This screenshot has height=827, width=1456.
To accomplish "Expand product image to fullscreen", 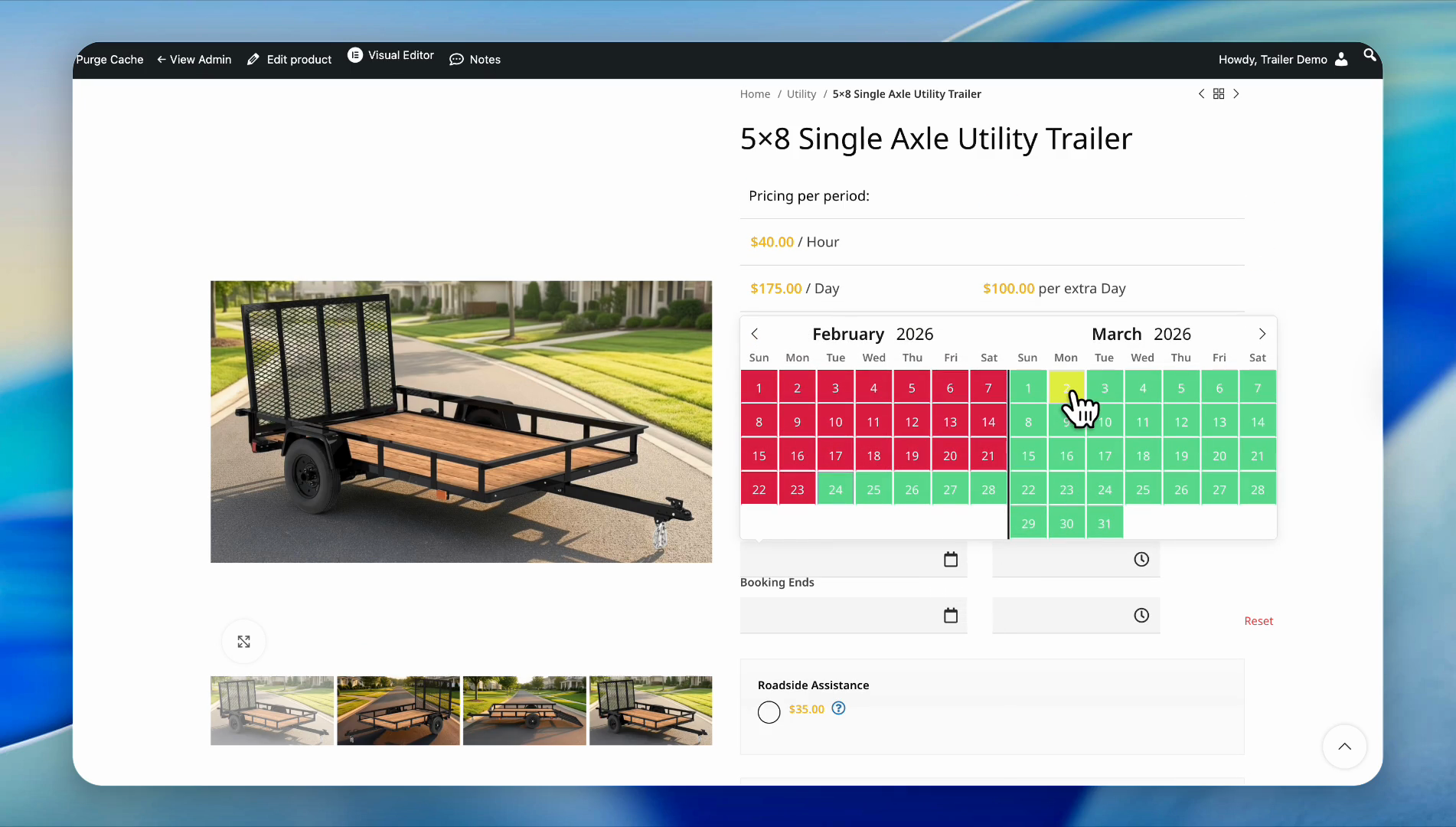I will point(243,642).
